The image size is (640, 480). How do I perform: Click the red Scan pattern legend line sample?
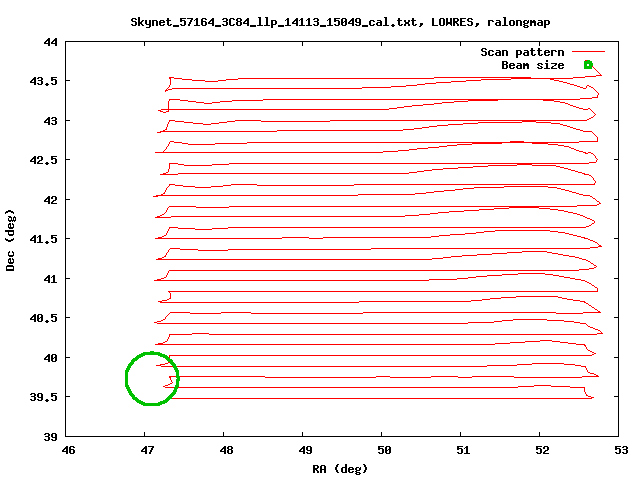click(x=588, y=52)
